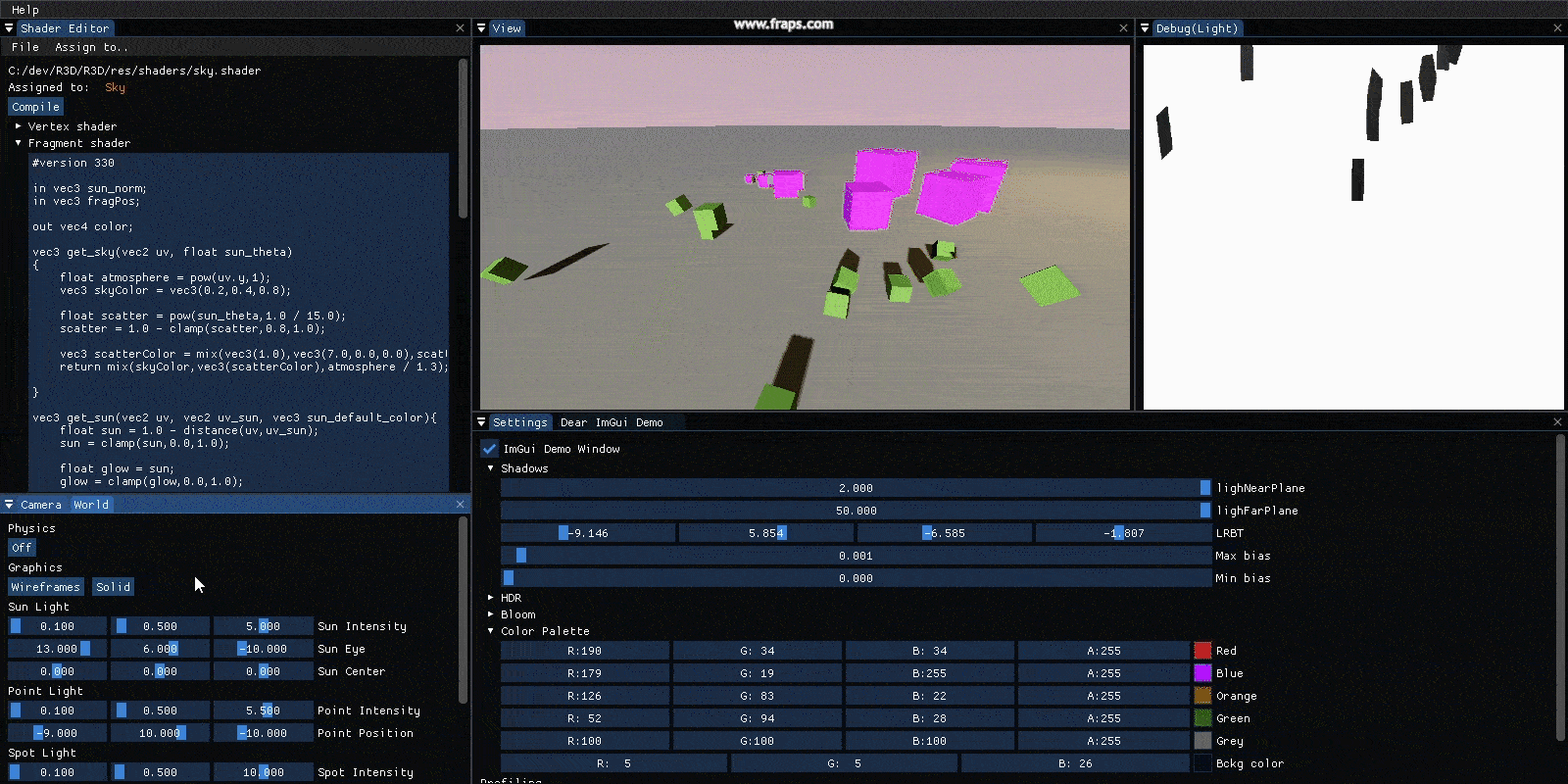The width and height of the screenshot is (1568, 784).
Task: Open the Assign to.. menu
Action: coord(91,47)
